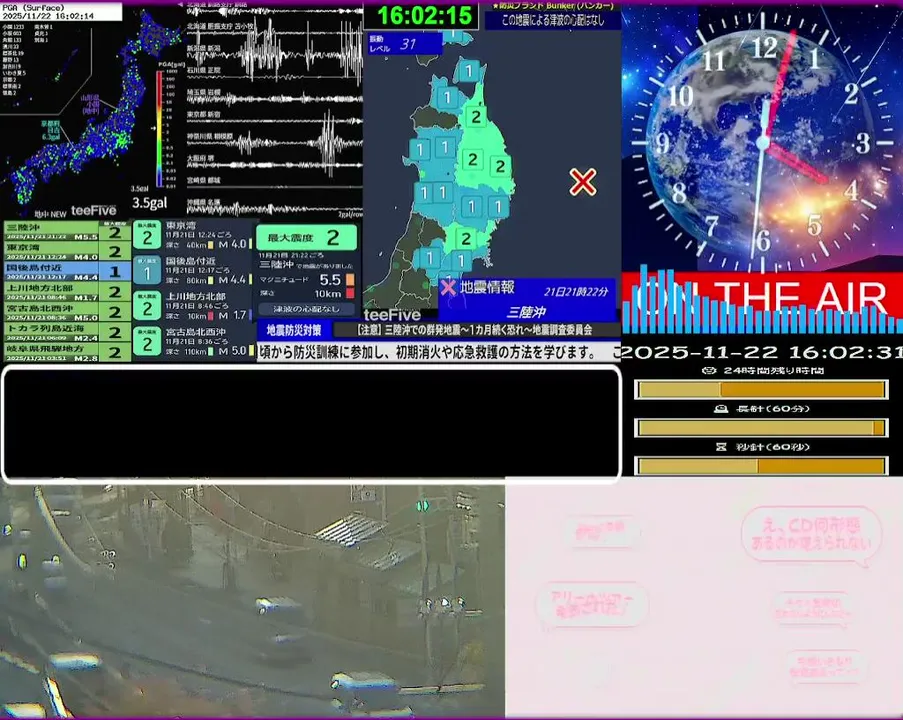Viewport: 903px width, 720px height.
Task: Click the red X epicenter marker on map
Action: pyautogui.click(x=582, y=182)
